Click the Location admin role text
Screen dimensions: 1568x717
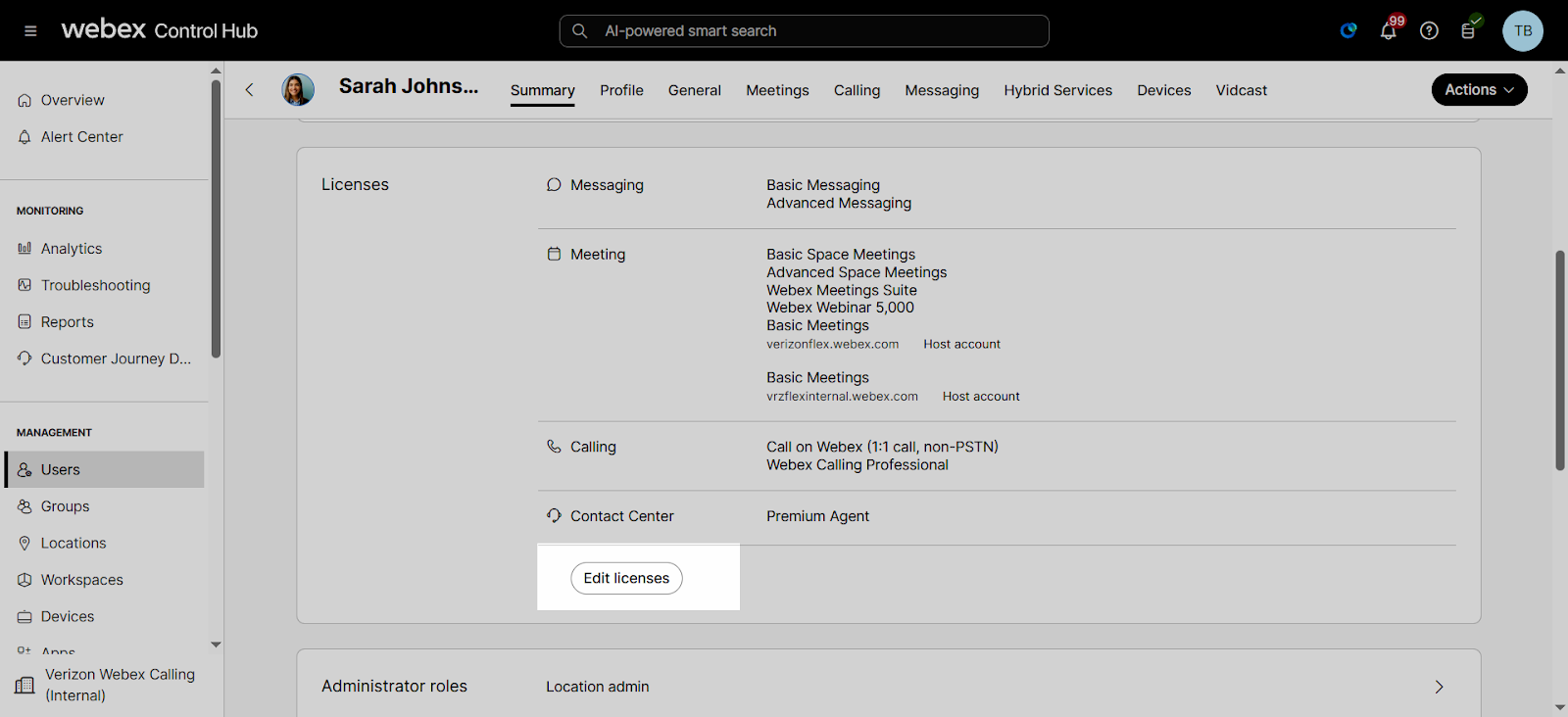tap(598, 687)
